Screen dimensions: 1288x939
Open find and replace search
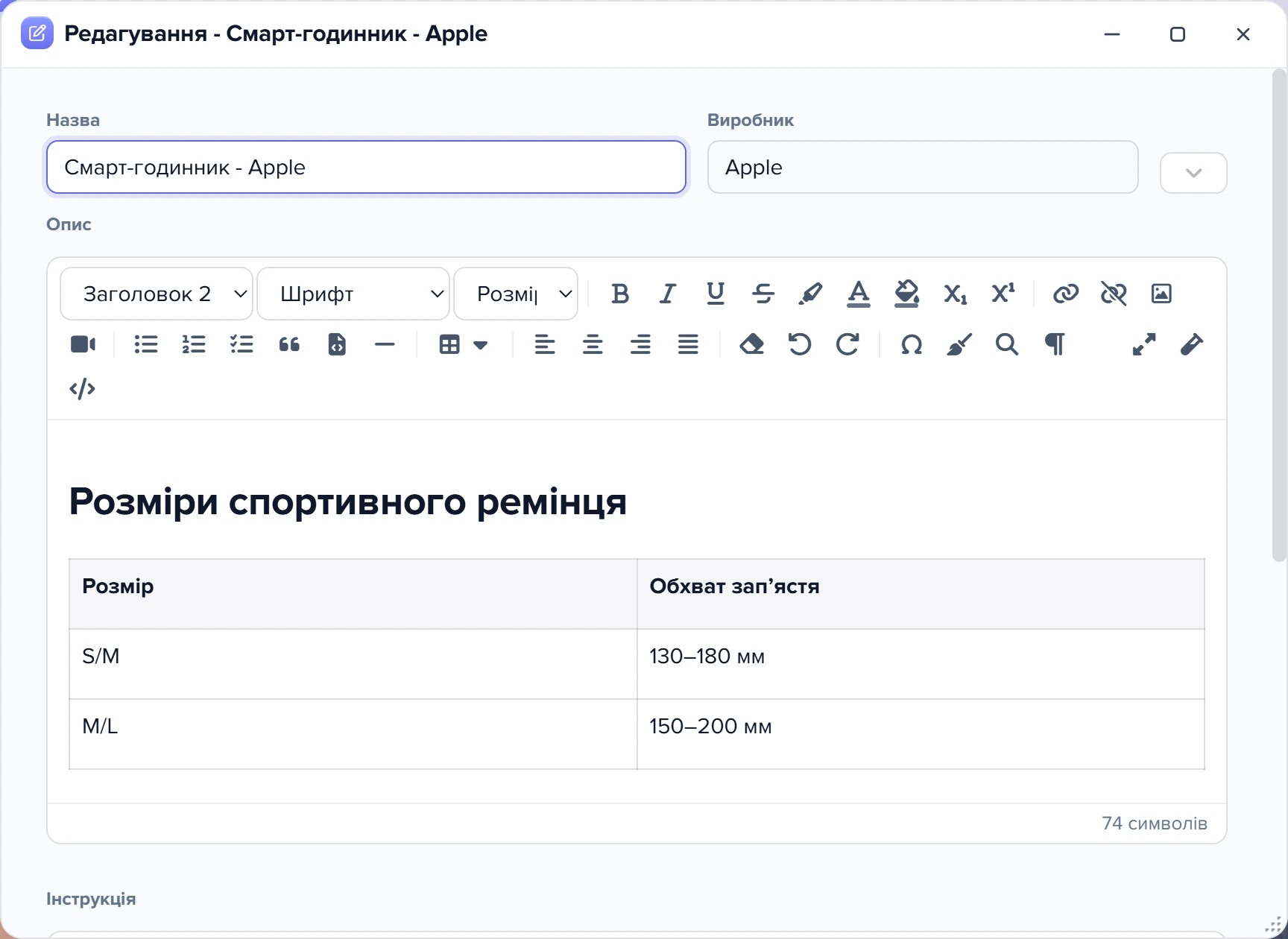(x=1006, y=344)
